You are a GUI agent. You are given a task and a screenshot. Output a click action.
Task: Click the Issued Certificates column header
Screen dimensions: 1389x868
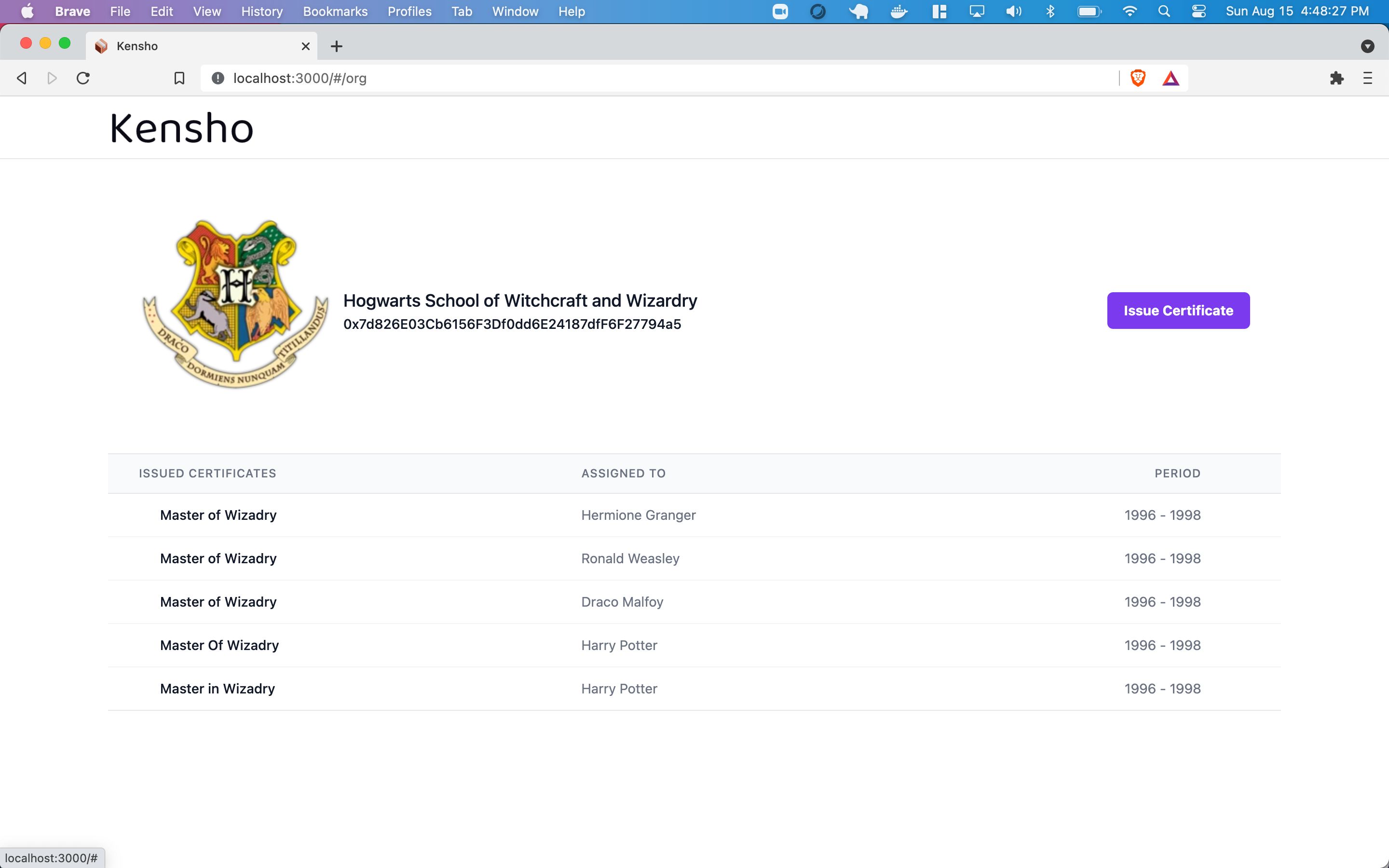click(x=207, y=474)
